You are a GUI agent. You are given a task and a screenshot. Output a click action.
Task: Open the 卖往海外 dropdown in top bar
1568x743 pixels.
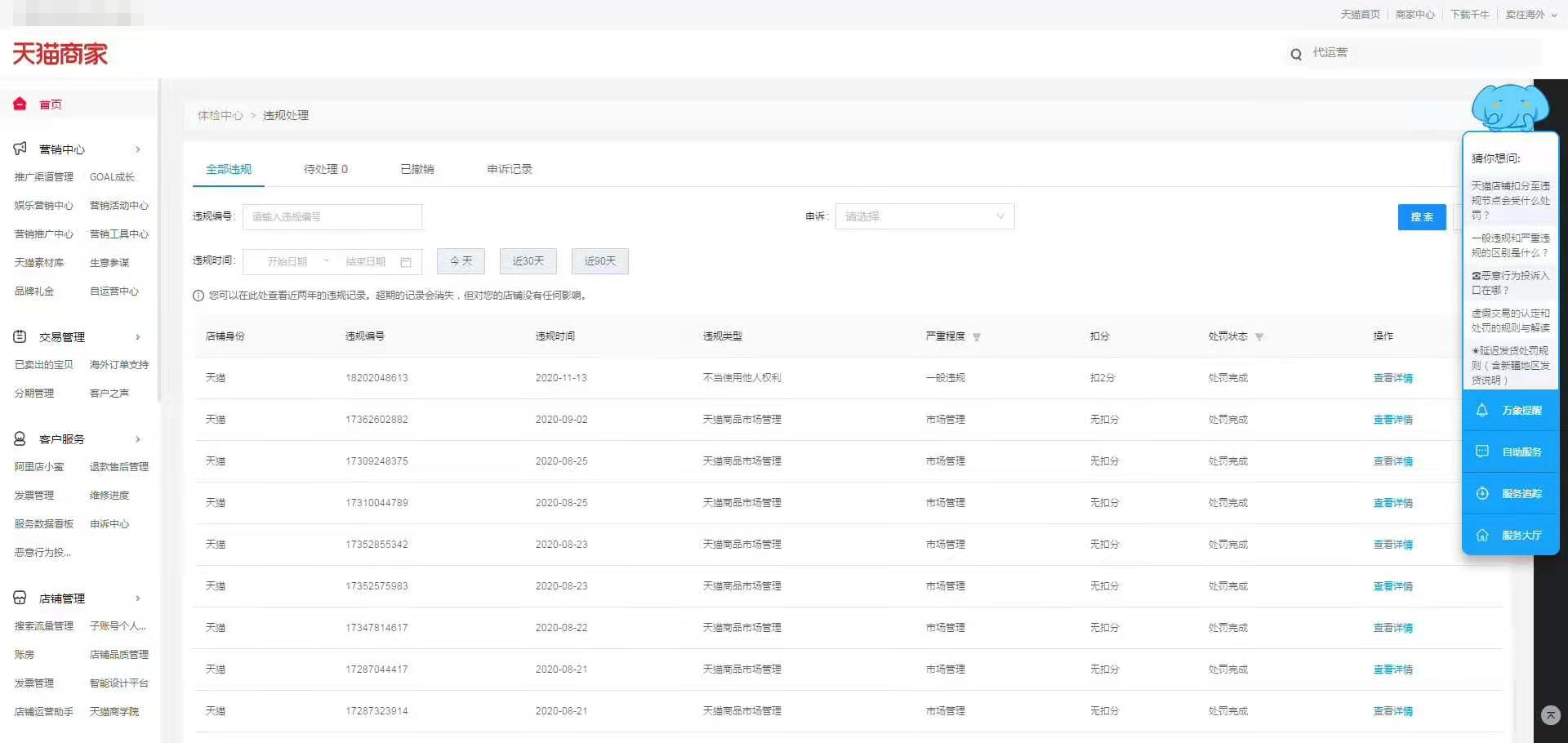pos(1530,15)
